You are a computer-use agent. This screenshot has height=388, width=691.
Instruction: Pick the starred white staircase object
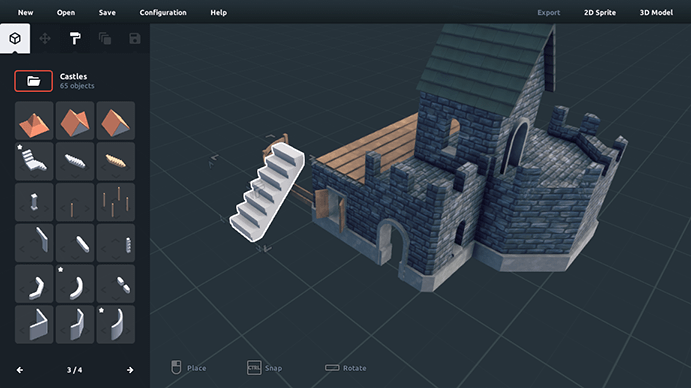[x=34, y=161]
